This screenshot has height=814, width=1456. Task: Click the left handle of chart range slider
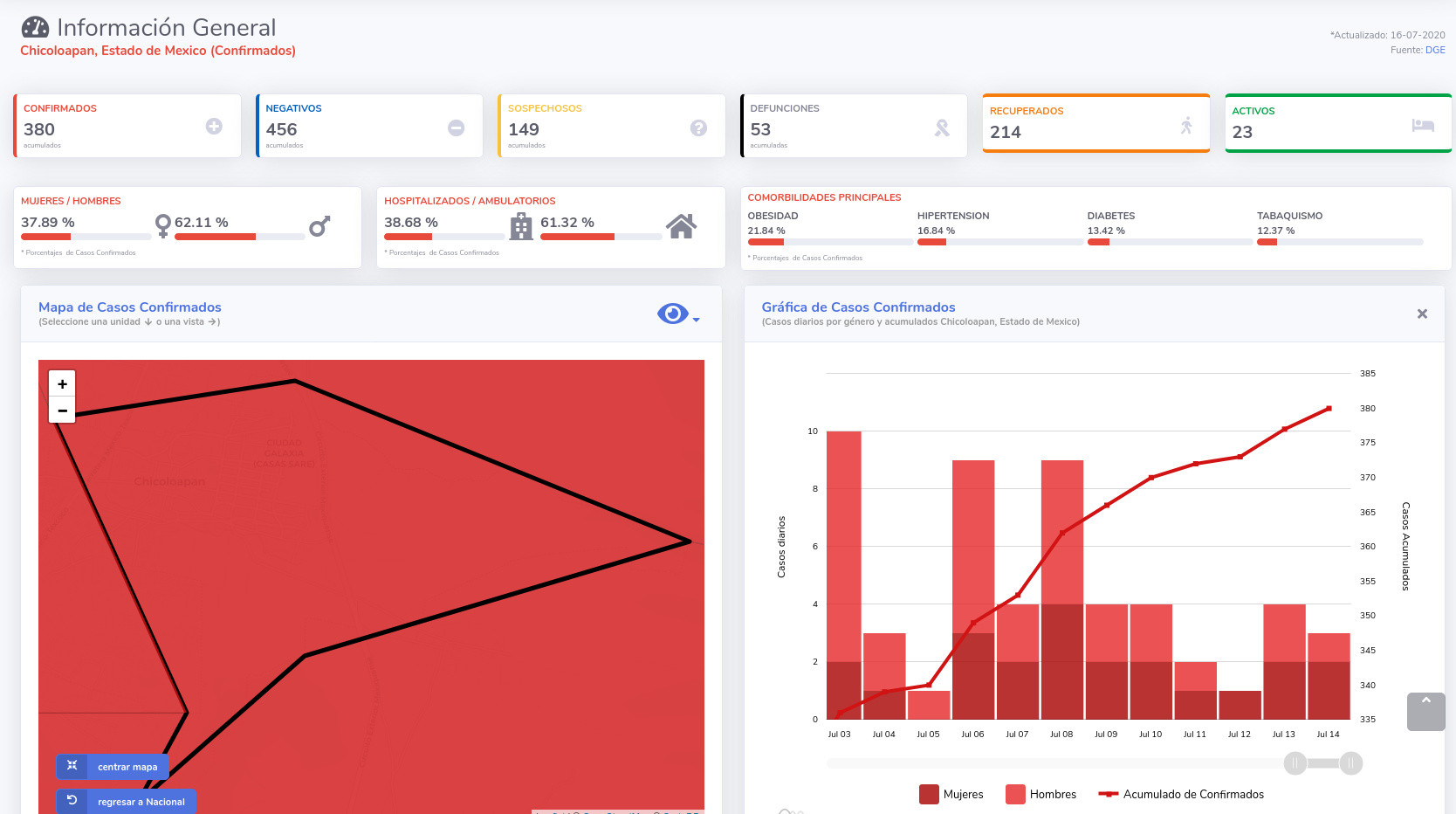1295,763
